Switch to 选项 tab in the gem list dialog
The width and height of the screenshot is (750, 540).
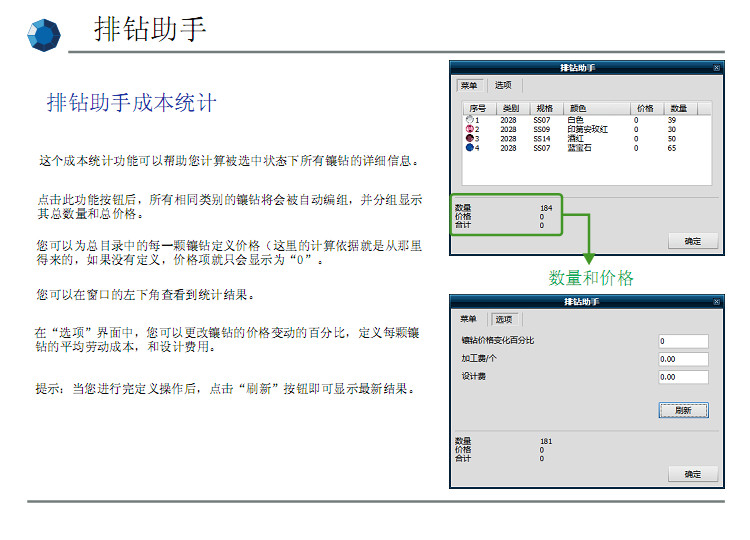(503, 86)
